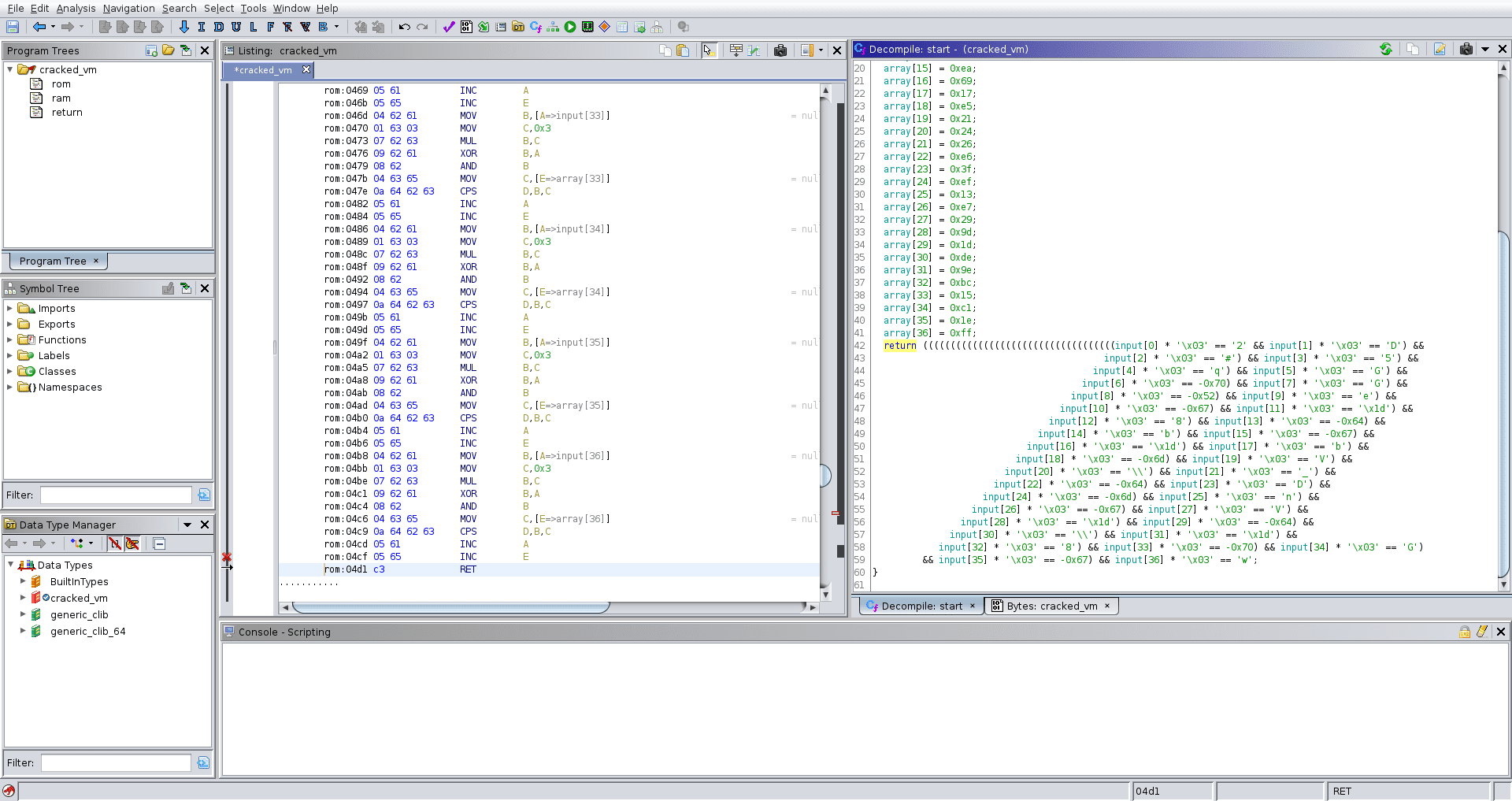Toggle pointer filter in Data Type Manager
Viewport: 1512px width, 801px height.
132,543
